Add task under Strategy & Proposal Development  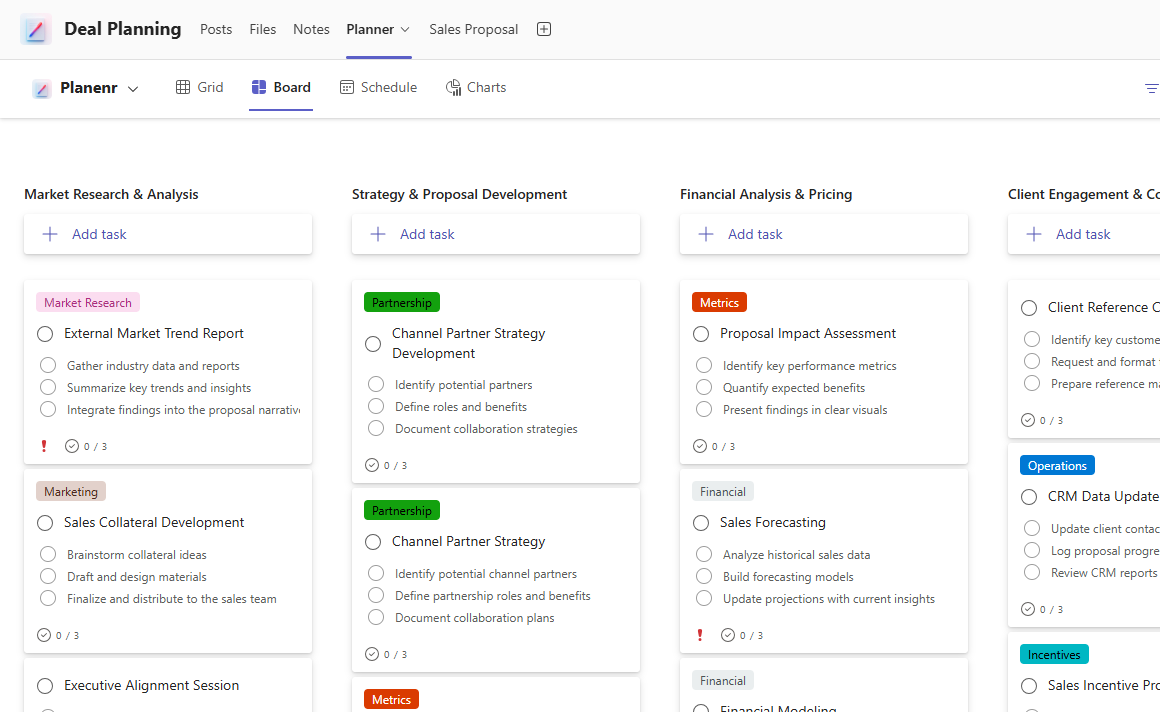point(427,234)
